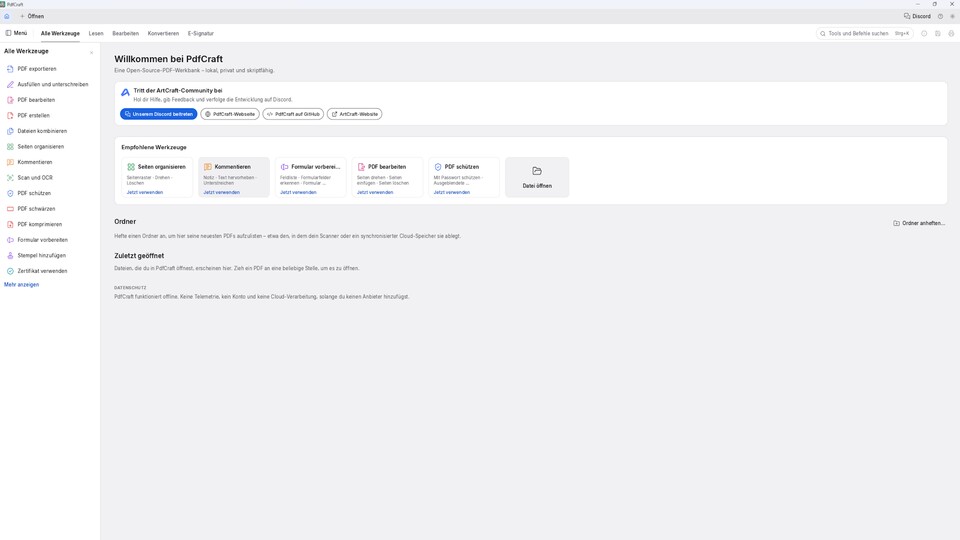This screenshot has height=540, width=960.
Task: Click the Willkommen bei PdfCraft heading
Action: point(168,59)
